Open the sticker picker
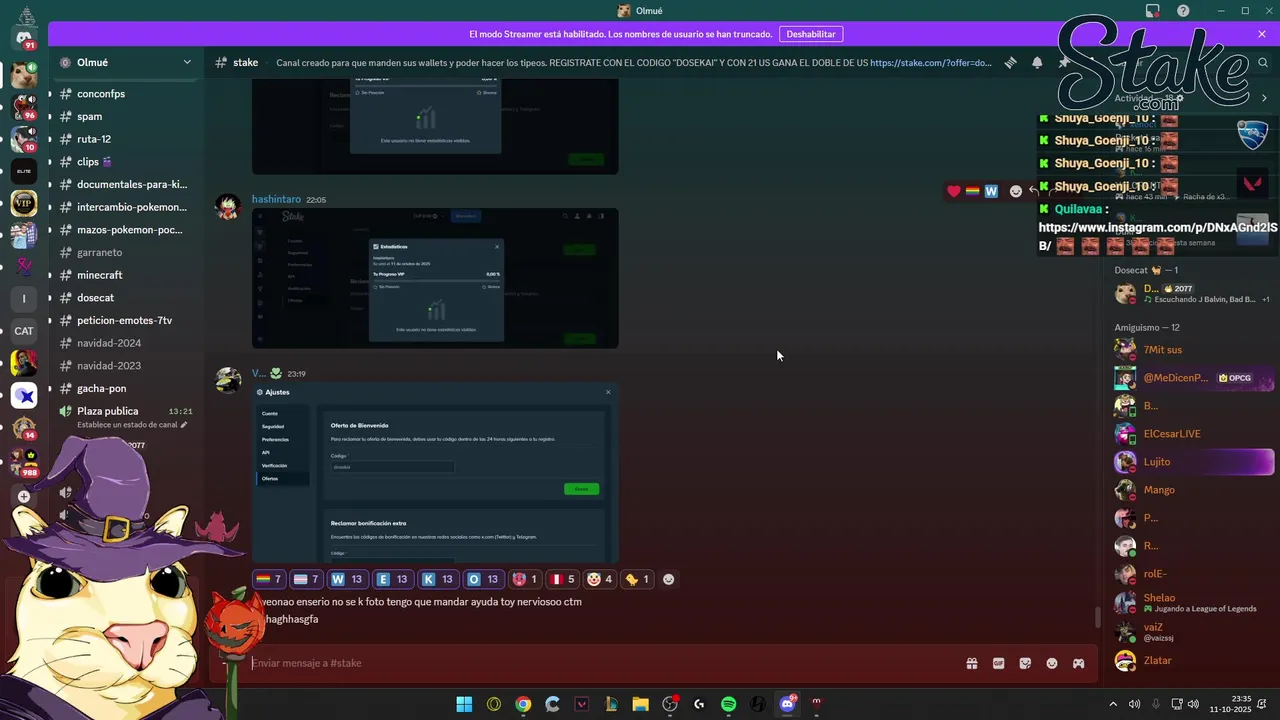Image resolution: width=1280 pixels, height=720 pixels. point(1025,663)
